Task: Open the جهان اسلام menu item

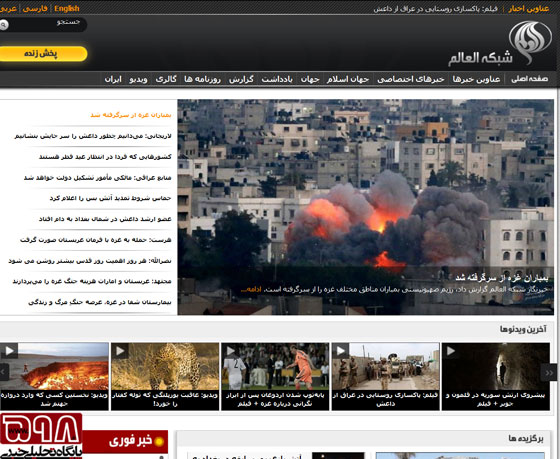Action: pos(348,79)
